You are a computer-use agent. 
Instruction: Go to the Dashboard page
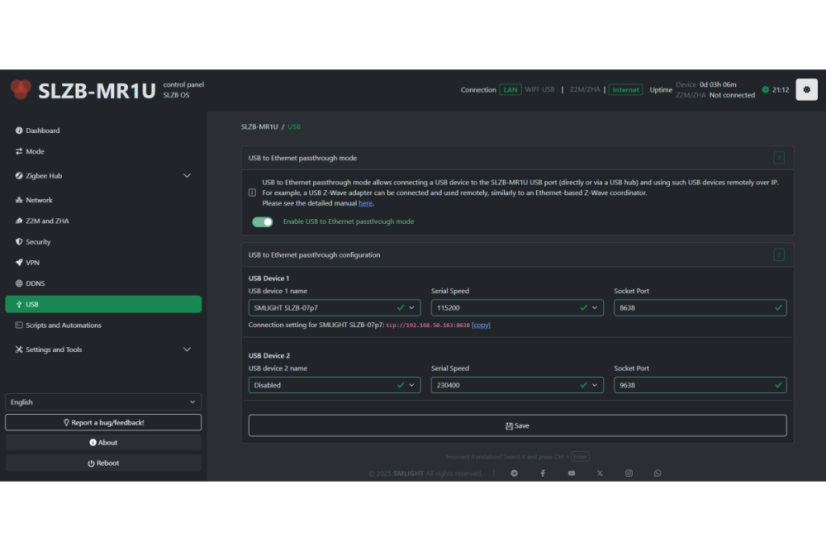pyautogui.click(x=43, y=131)
